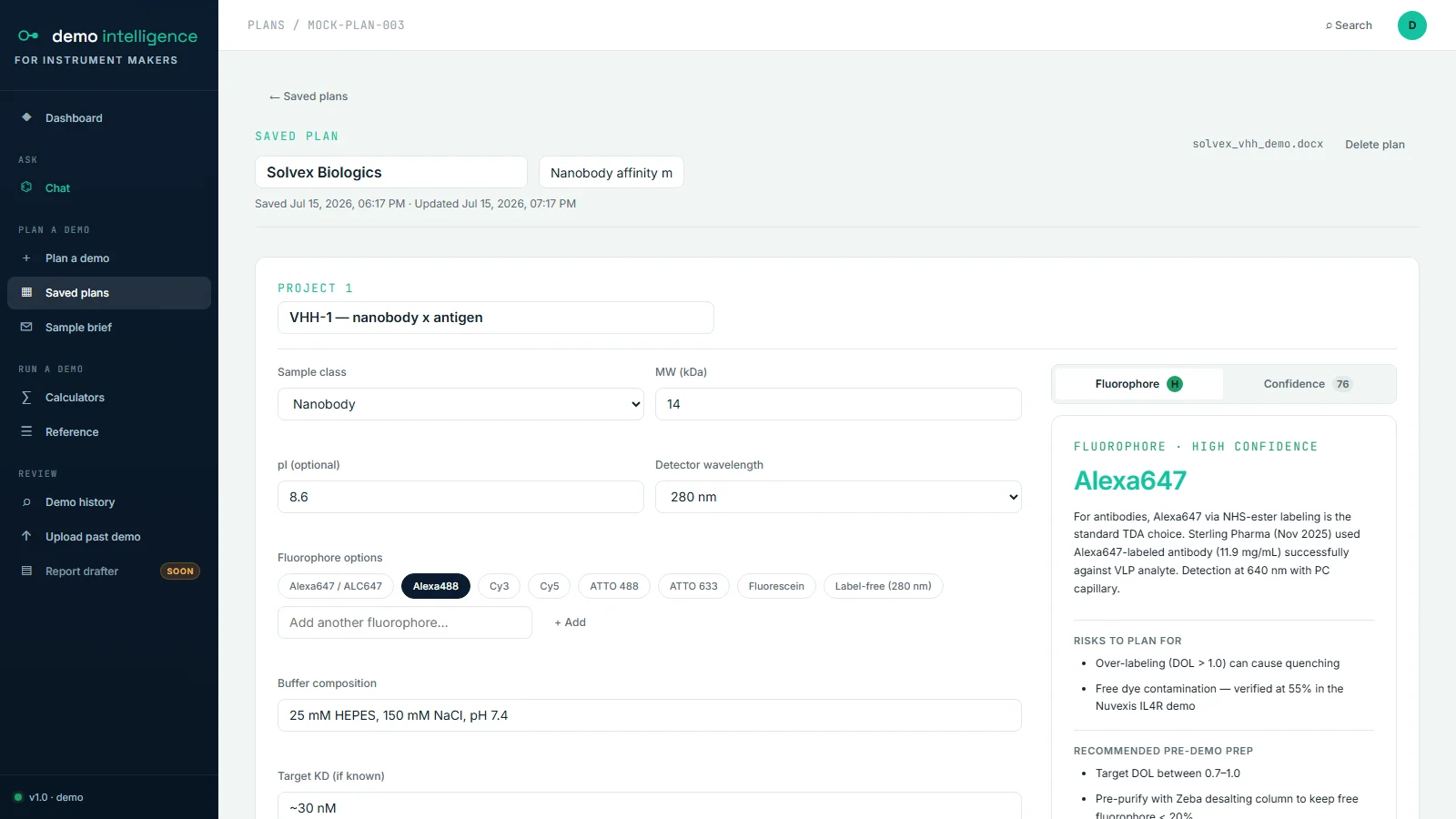Open Reference in sidebar

point(109,432)
